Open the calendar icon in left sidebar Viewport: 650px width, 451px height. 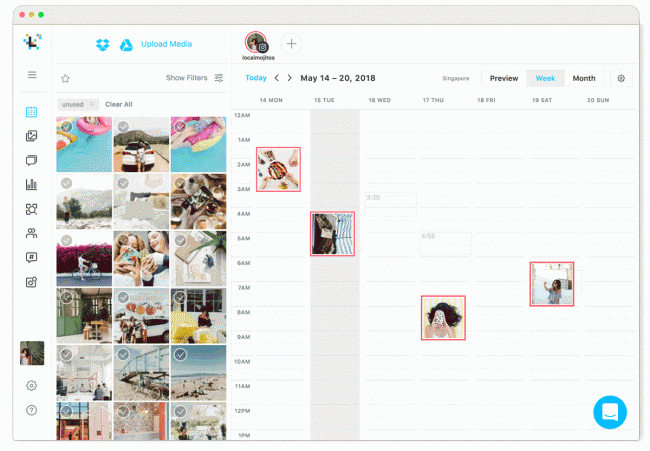(31, 111)
